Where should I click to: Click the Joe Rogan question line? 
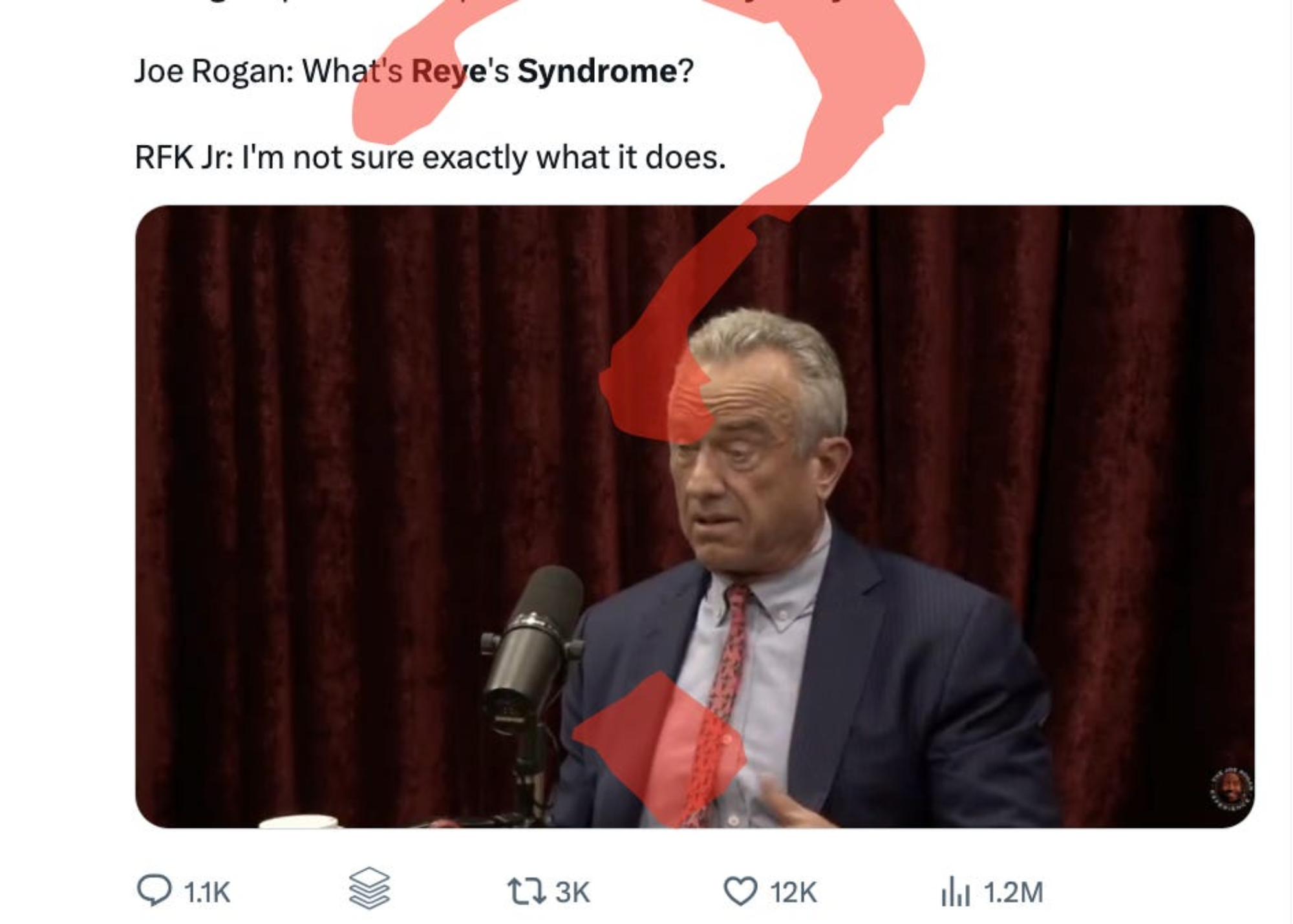click(414, 71)
